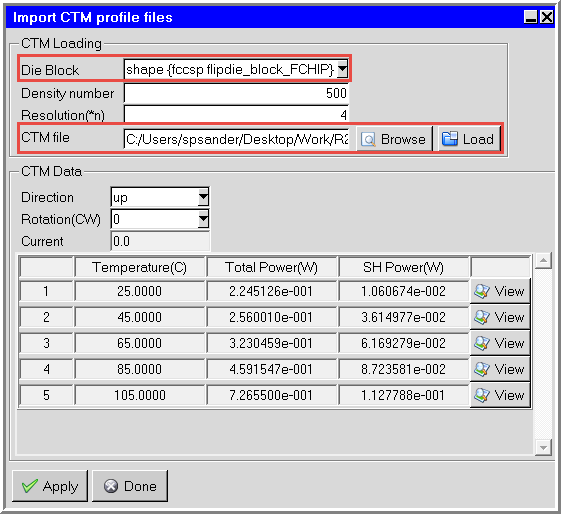Screen dimensions: 561x514
Task: Select temperature cell 45.0000
Action: point(140,317)
